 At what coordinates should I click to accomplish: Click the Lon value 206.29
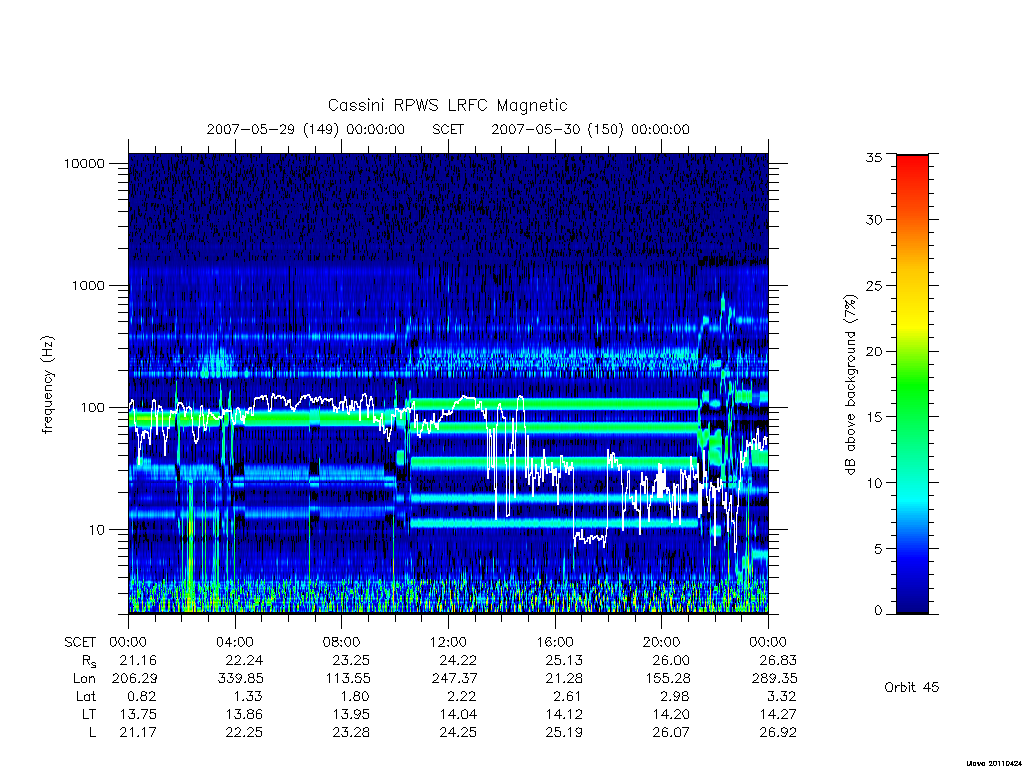click(x=135, y=679)
